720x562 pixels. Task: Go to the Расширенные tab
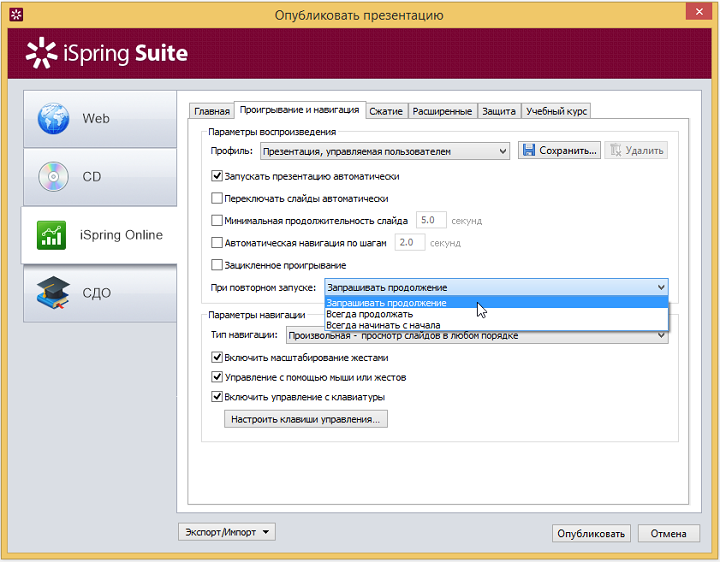tap(442, 111)
